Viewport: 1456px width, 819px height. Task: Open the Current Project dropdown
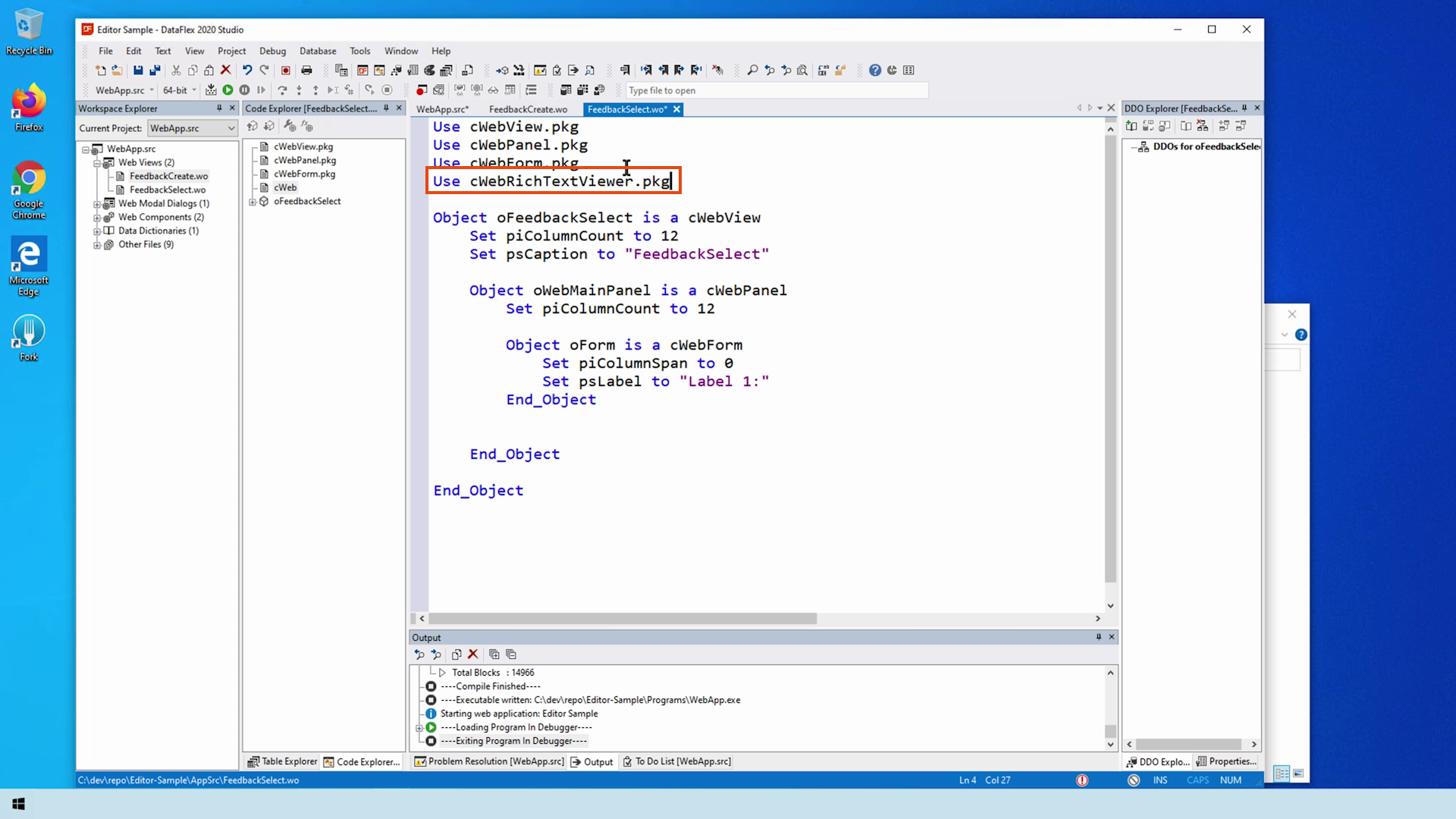(x=231, y=128)
